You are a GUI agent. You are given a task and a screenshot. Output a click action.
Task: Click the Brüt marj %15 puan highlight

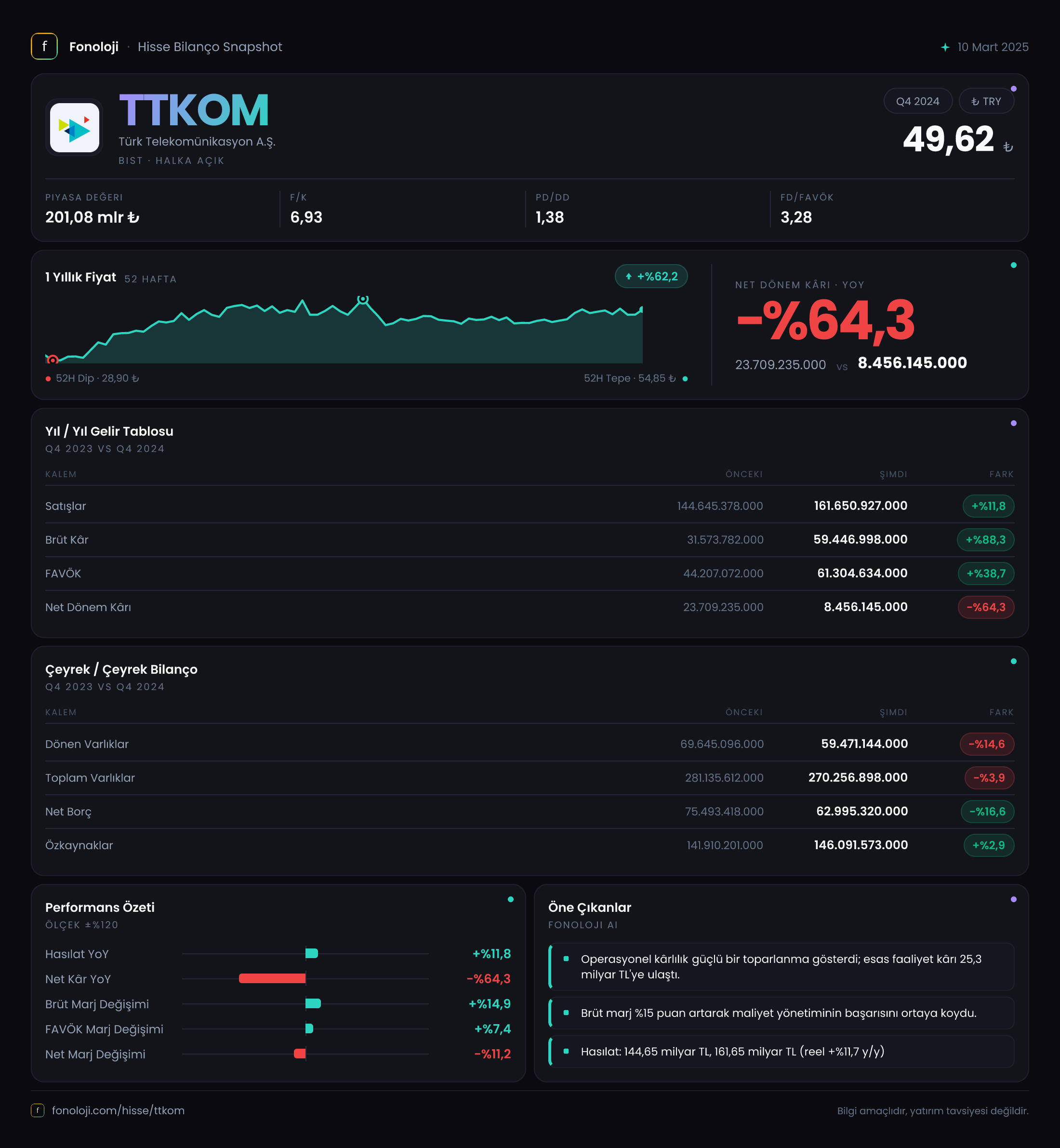coord(781,1014)
